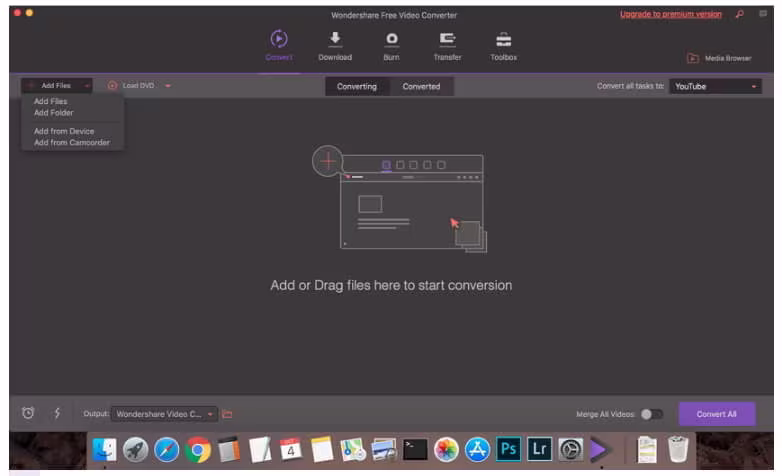The image size is (782, 476).
Task: Click the message icon at top right
Action: pyautogui.click(x=763, y=13)
